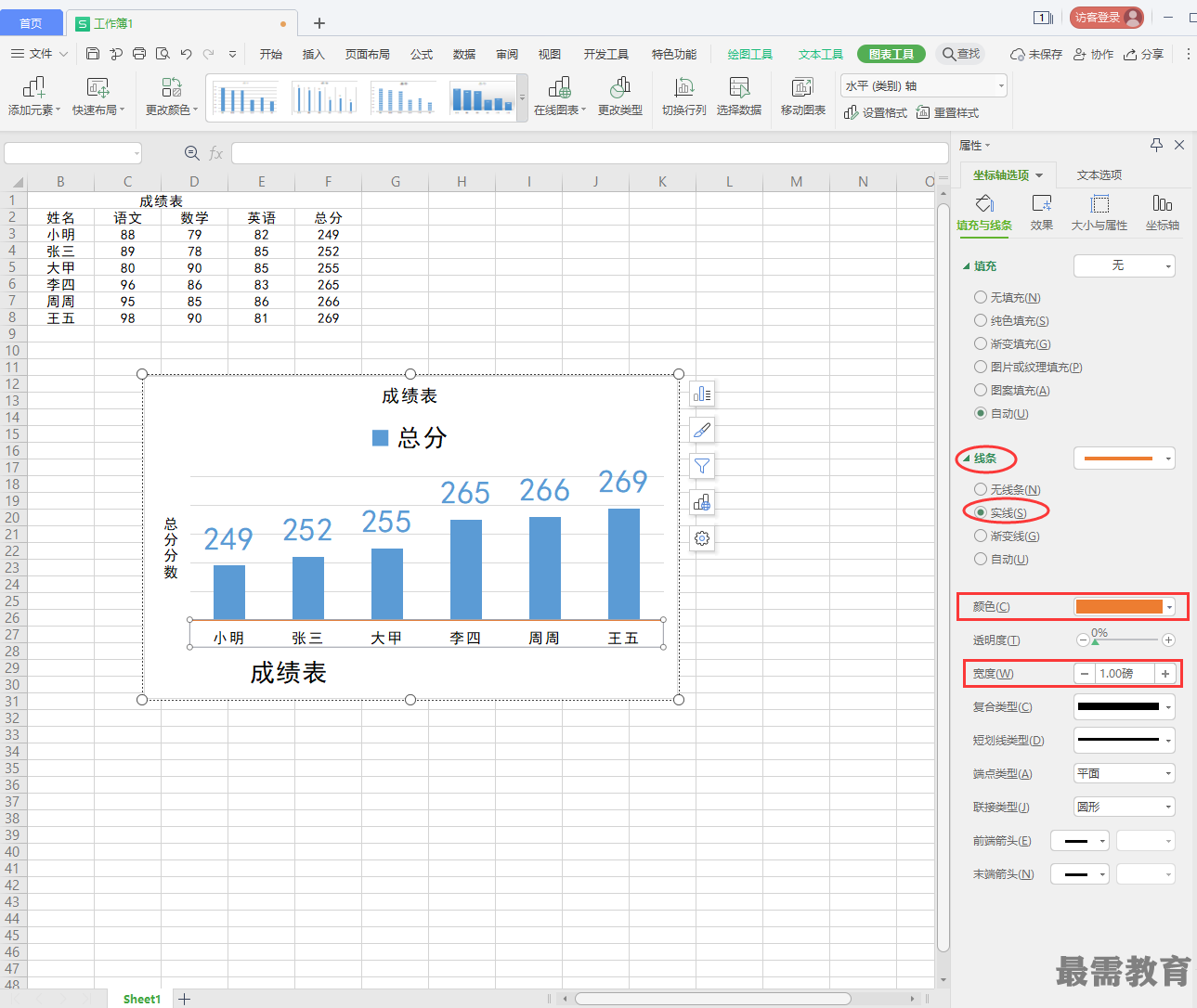Click 移动图表 move chart icon
1197x1008 pixels.
tap(803, 97)
